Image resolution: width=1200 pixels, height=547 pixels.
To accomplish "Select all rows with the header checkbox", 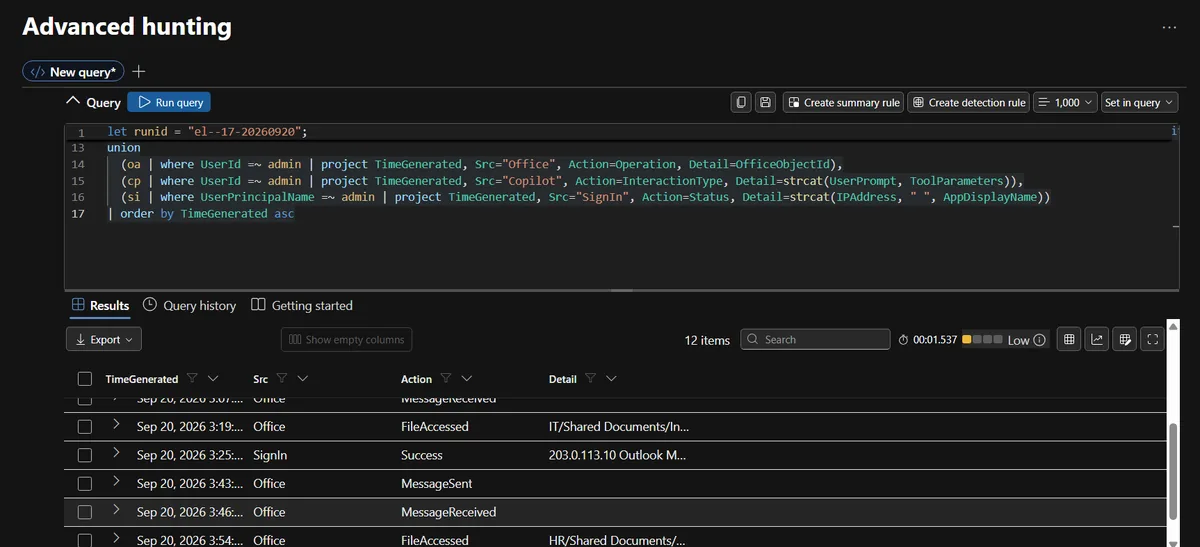I will tap(85, 379).
